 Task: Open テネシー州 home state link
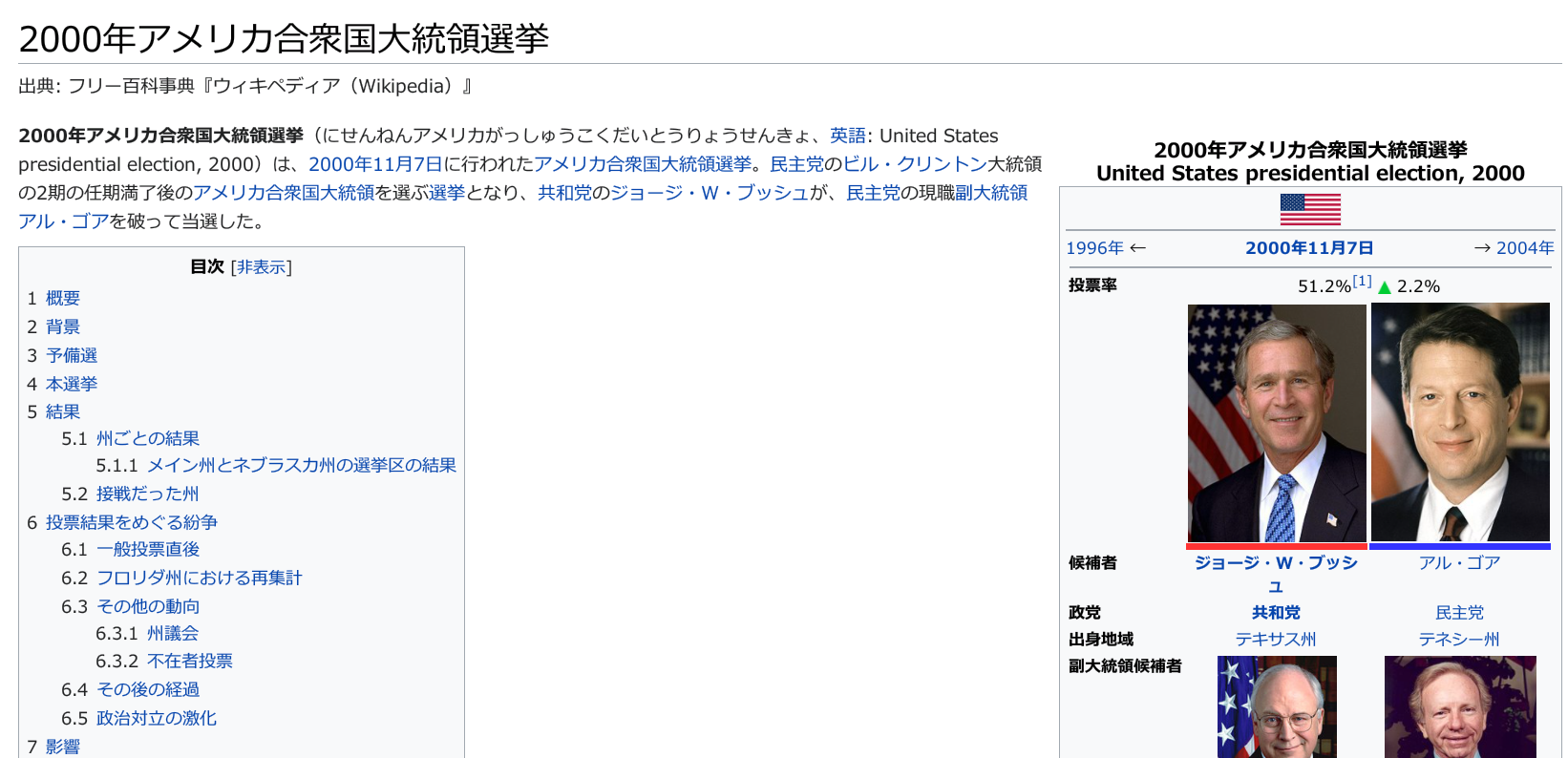[x=1459, y=640]
